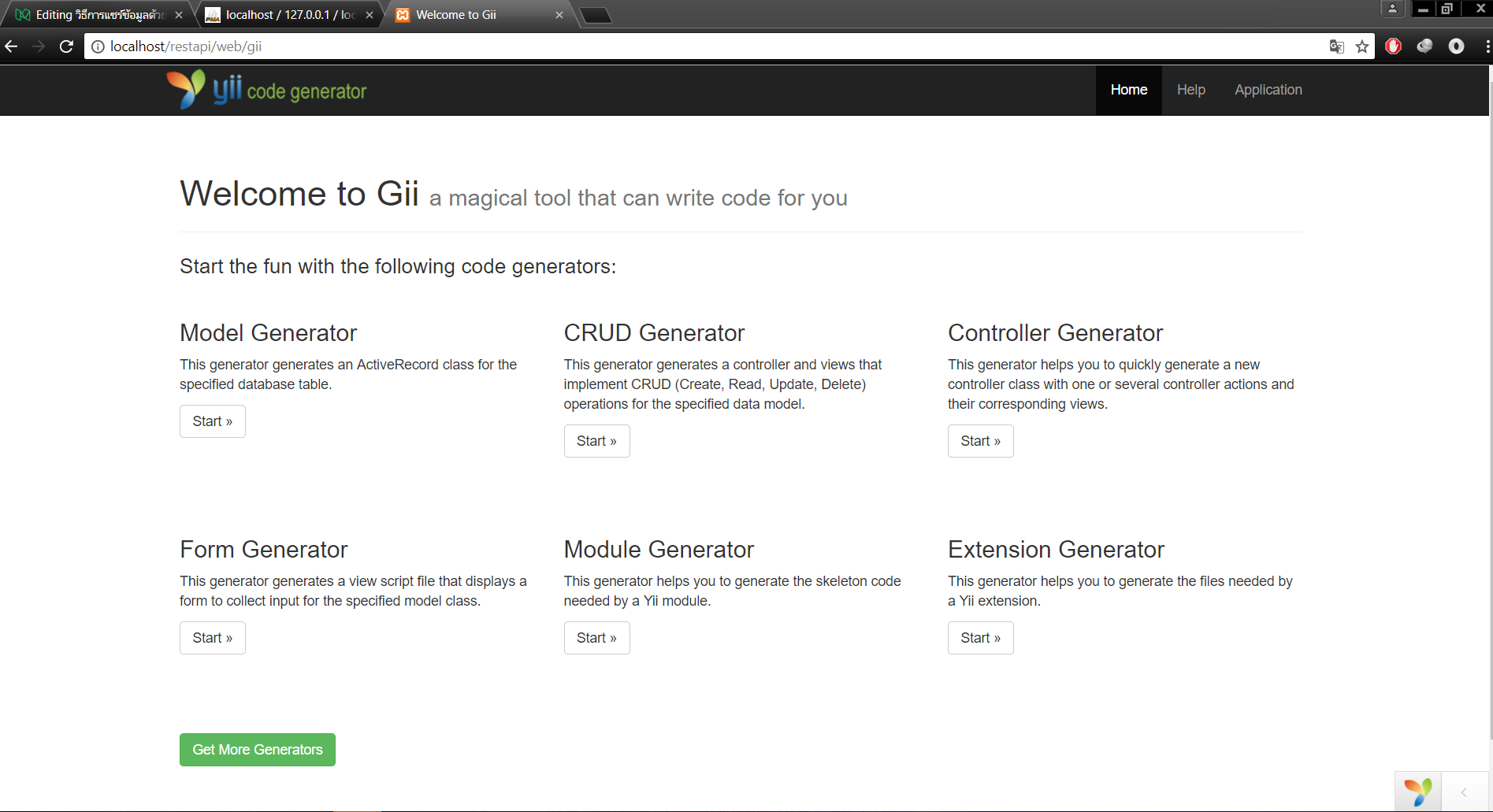Reload the Gii page
The width and height of the screenshot is (1493, 812).
pos(66,46)
